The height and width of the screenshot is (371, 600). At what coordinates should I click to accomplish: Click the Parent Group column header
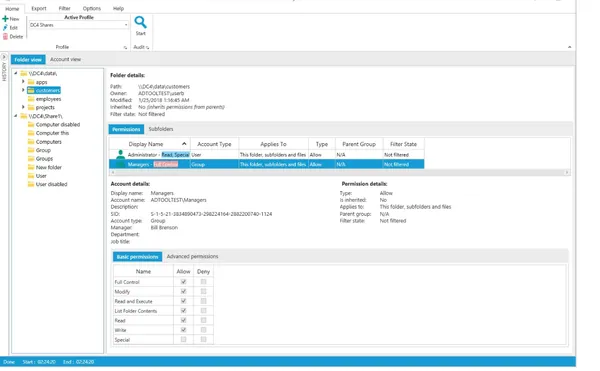[359, 144]
